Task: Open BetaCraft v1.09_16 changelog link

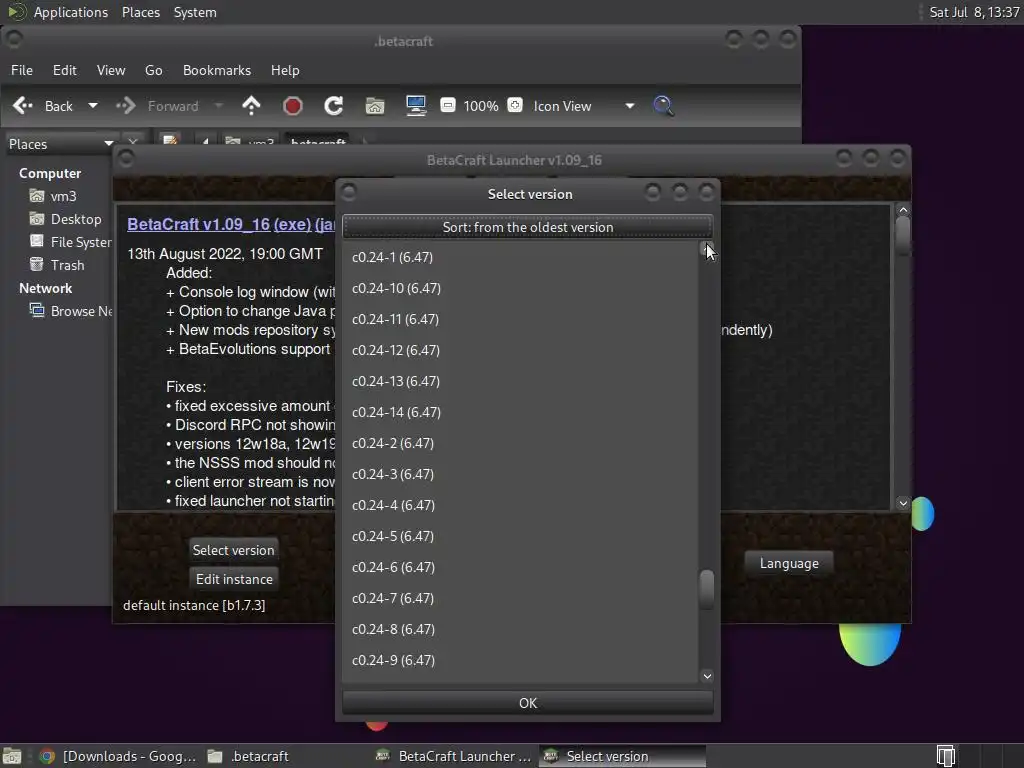Action: (199, 224)
